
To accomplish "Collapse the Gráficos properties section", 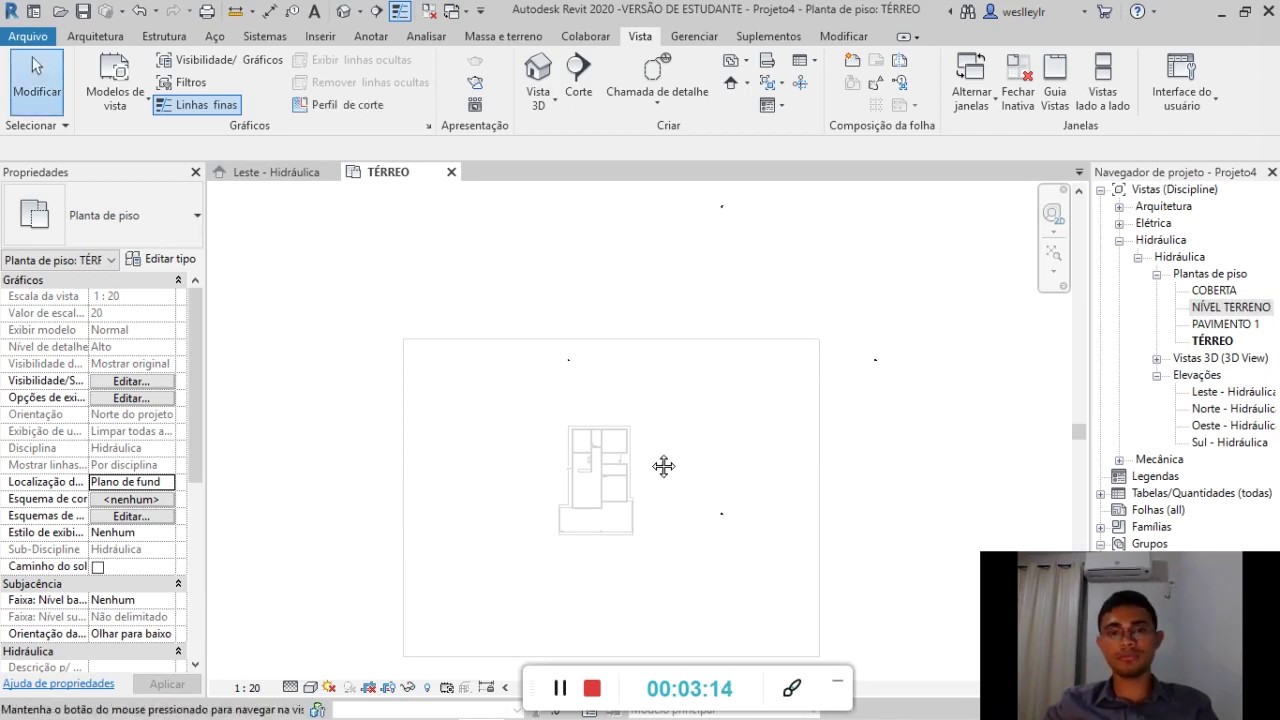I will (x=178, y=280).
